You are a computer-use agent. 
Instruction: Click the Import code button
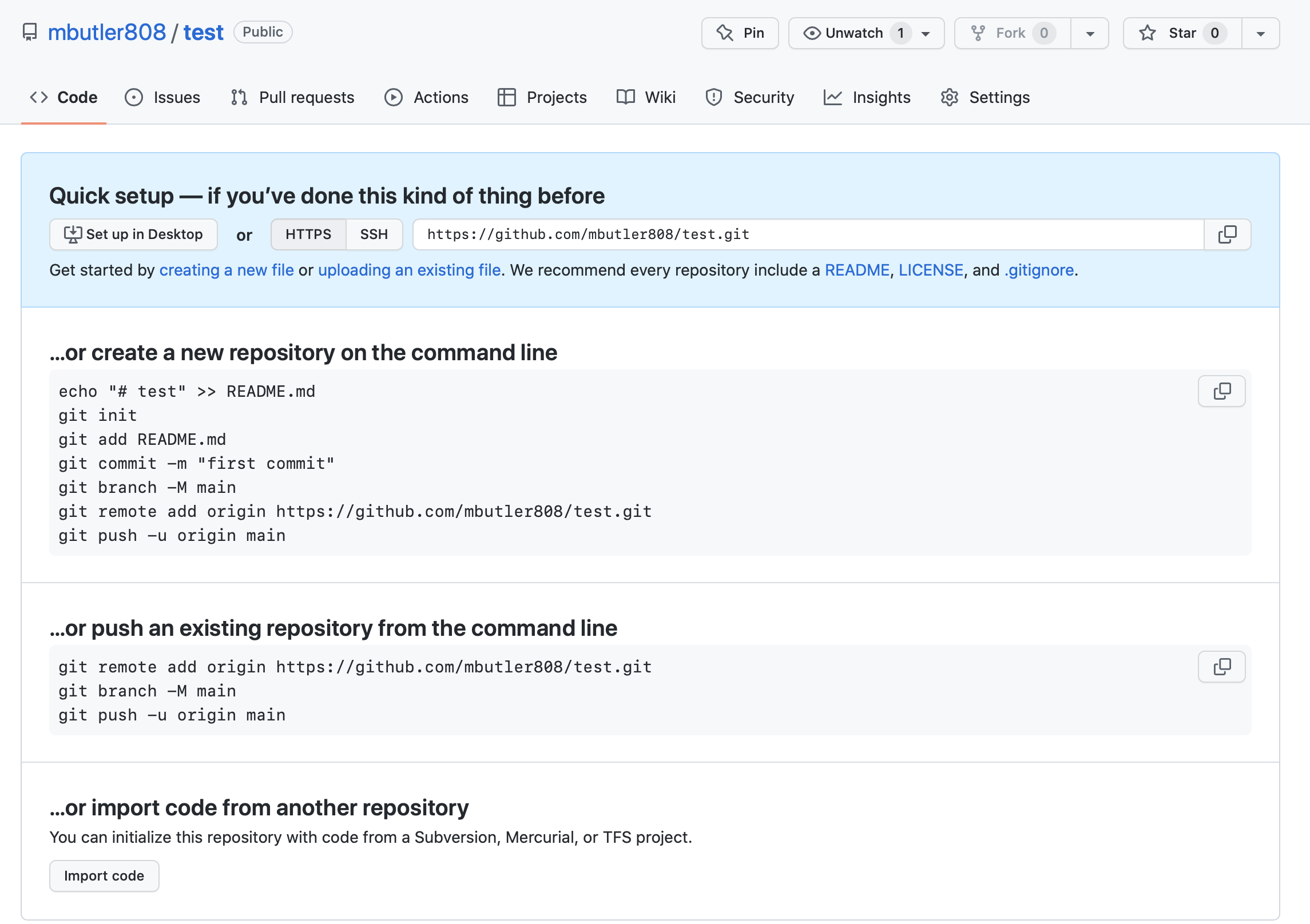pos(104,876)
